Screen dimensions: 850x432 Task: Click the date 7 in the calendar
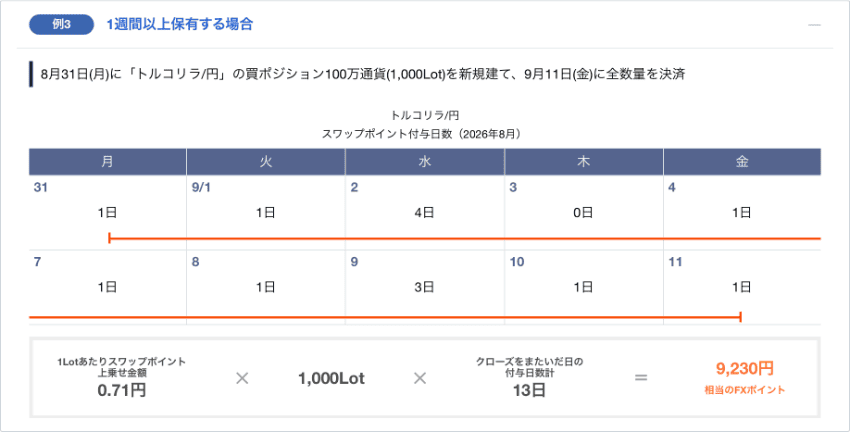[37, 262]
